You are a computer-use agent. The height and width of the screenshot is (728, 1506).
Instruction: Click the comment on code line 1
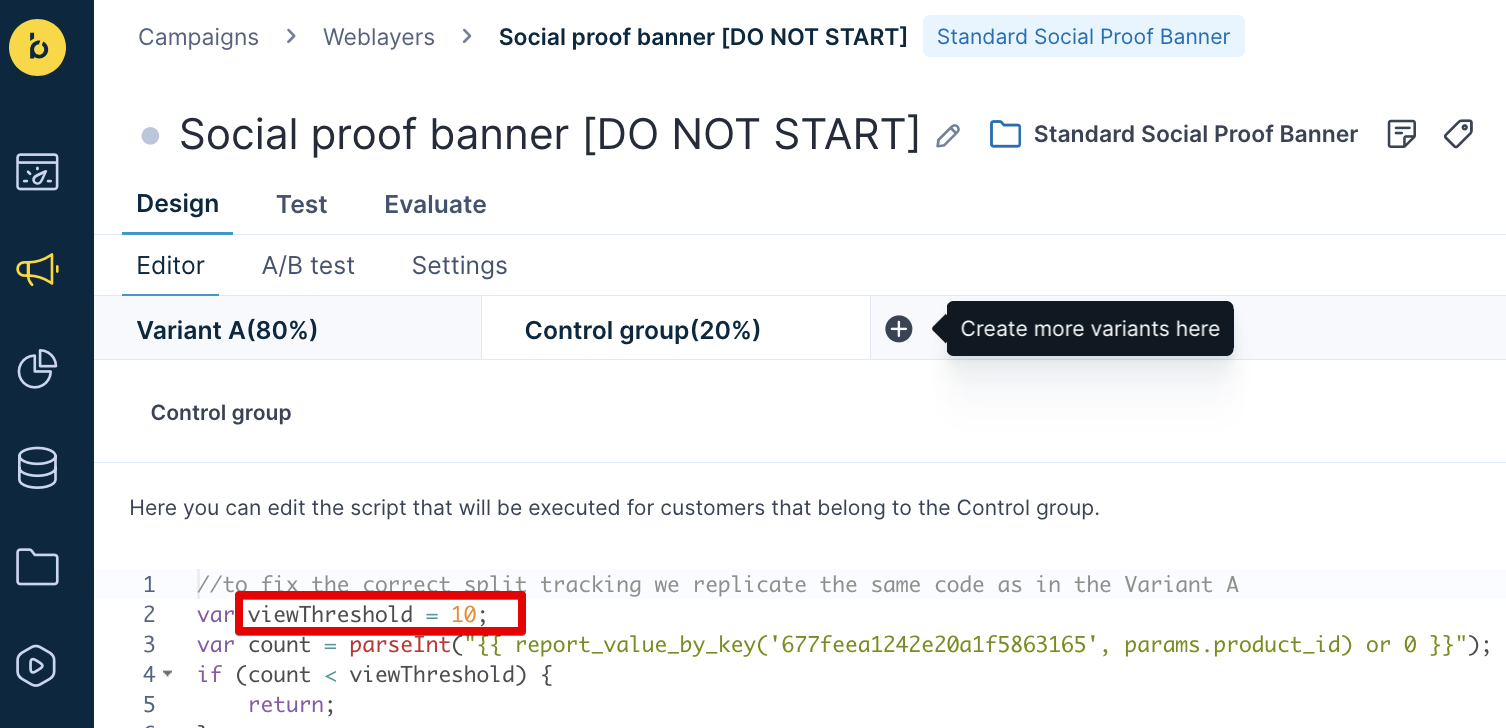click(x=718, y=584)
